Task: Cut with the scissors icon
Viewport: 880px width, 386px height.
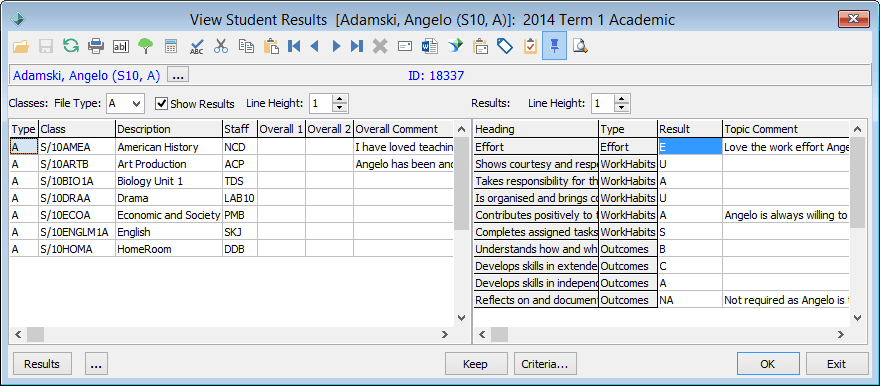Action: [x=221, y=47]
